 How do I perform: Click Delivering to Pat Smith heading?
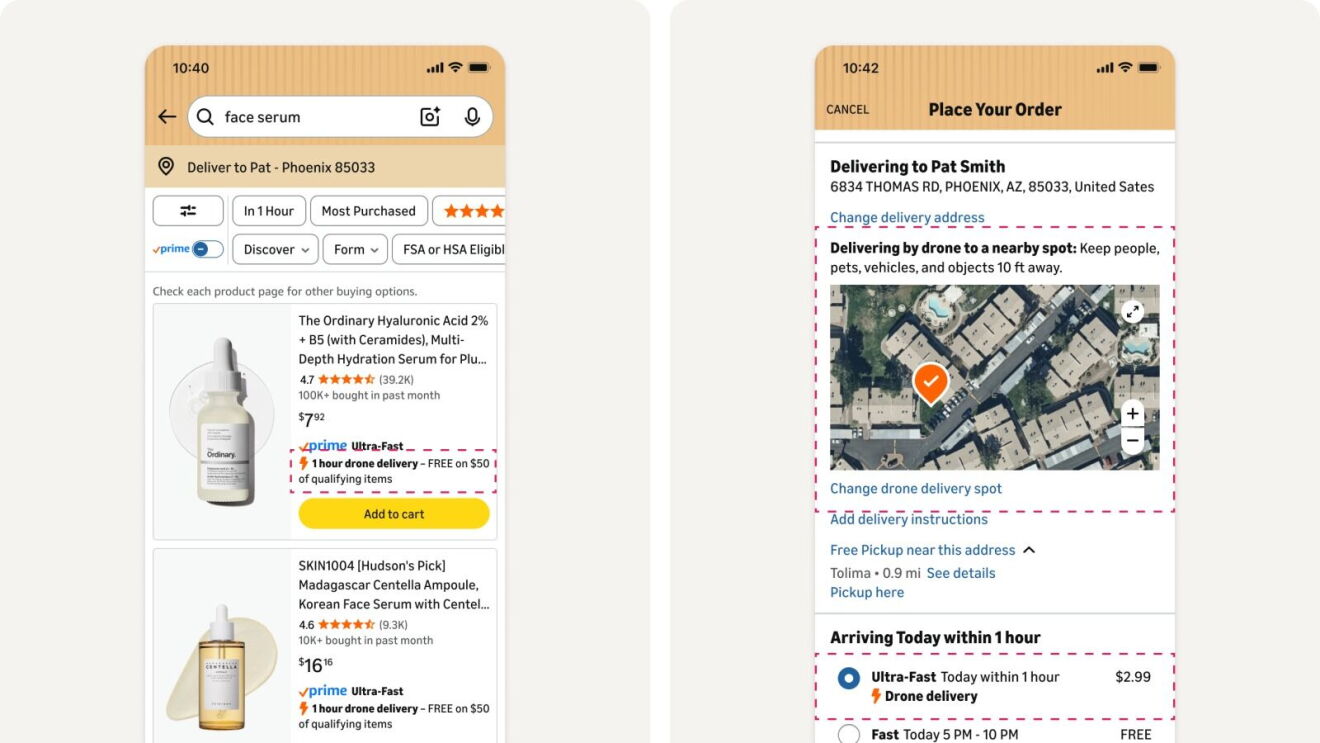[x=918, y=166]
